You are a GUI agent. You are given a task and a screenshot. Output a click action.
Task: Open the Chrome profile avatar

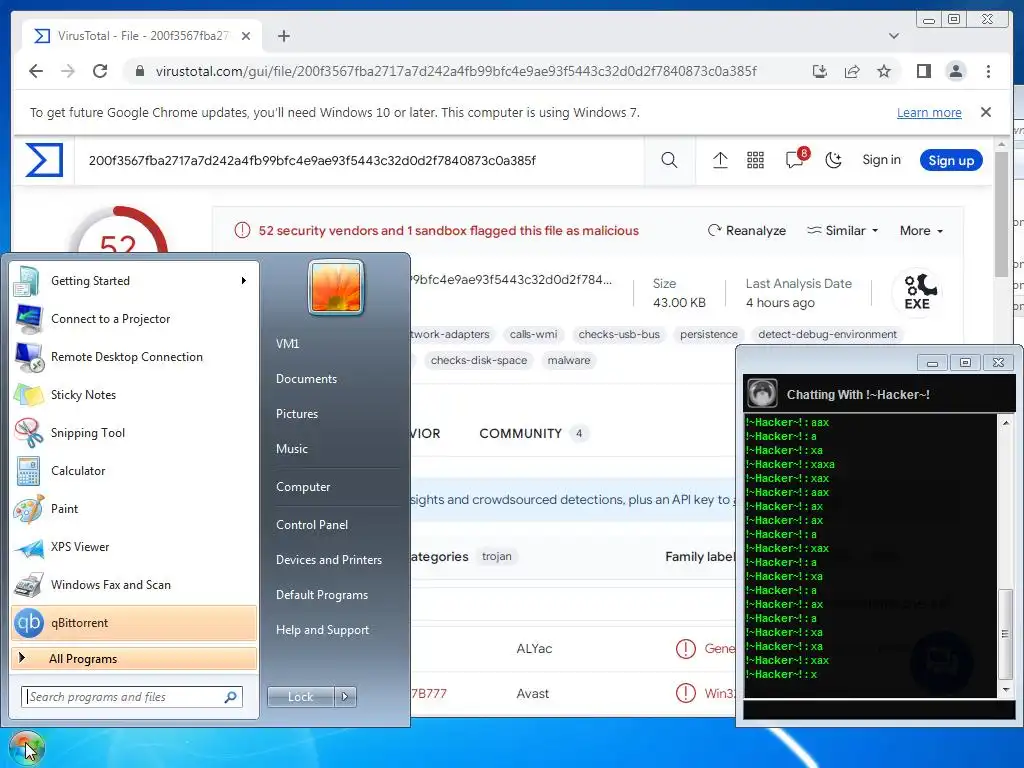[955, 71]
